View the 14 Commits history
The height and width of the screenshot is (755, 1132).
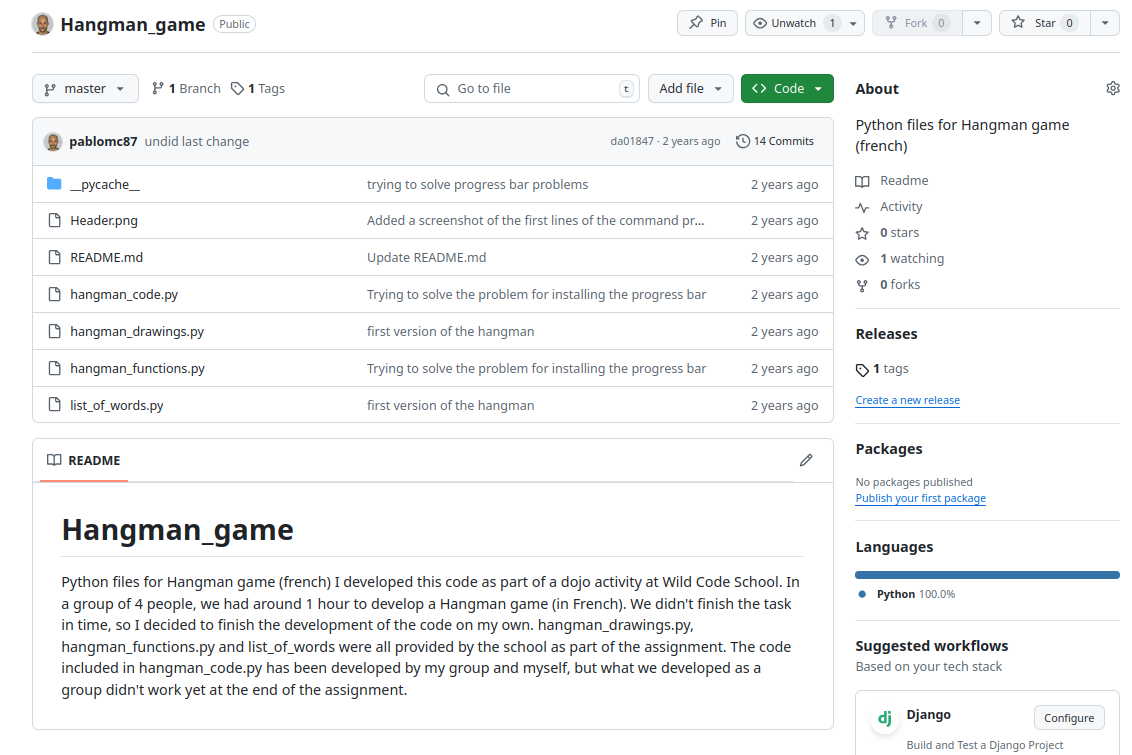(775, 141)
